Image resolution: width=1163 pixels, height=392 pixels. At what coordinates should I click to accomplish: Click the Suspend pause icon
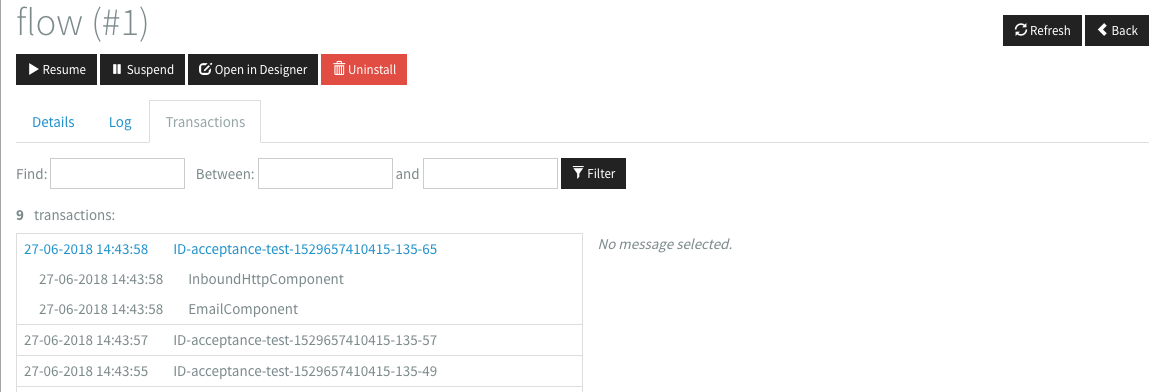point(117,70)
